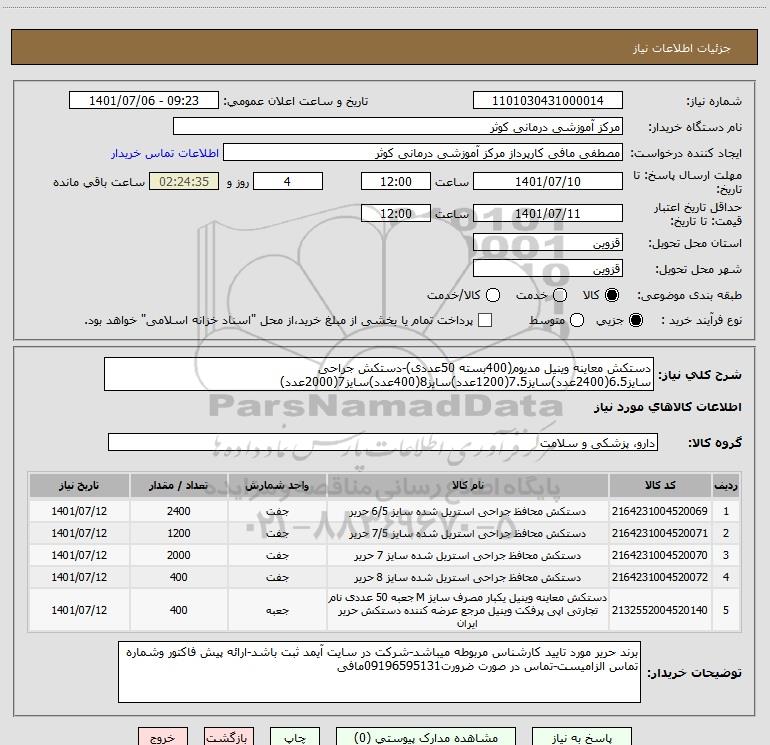Click the استان محل تحویل field قزوین
This screenshot has width=770, height=745.
pos(548,243)
